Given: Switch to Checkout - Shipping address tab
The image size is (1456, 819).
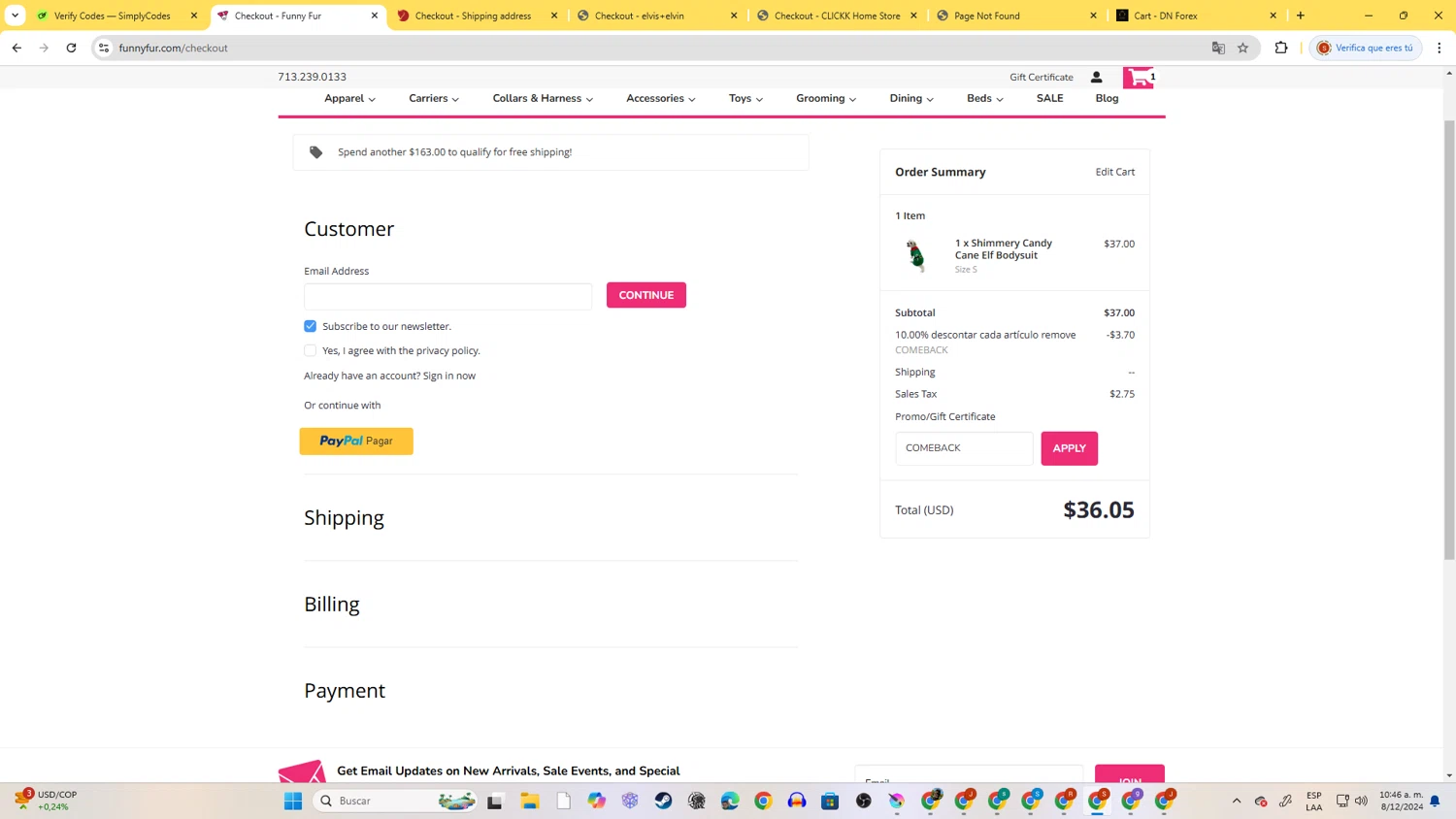Looking at the screenshot, I should pyautogui.click(x=473, y=16).
